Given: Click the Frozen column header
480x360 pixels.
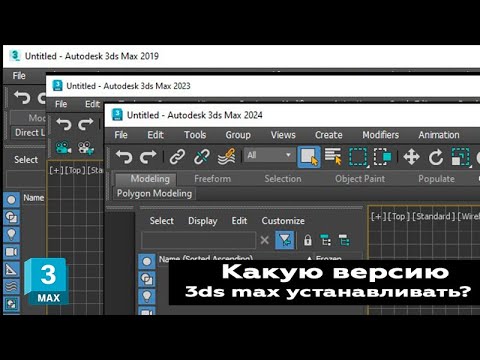Looking at the screenshot, I should [329, 258].
